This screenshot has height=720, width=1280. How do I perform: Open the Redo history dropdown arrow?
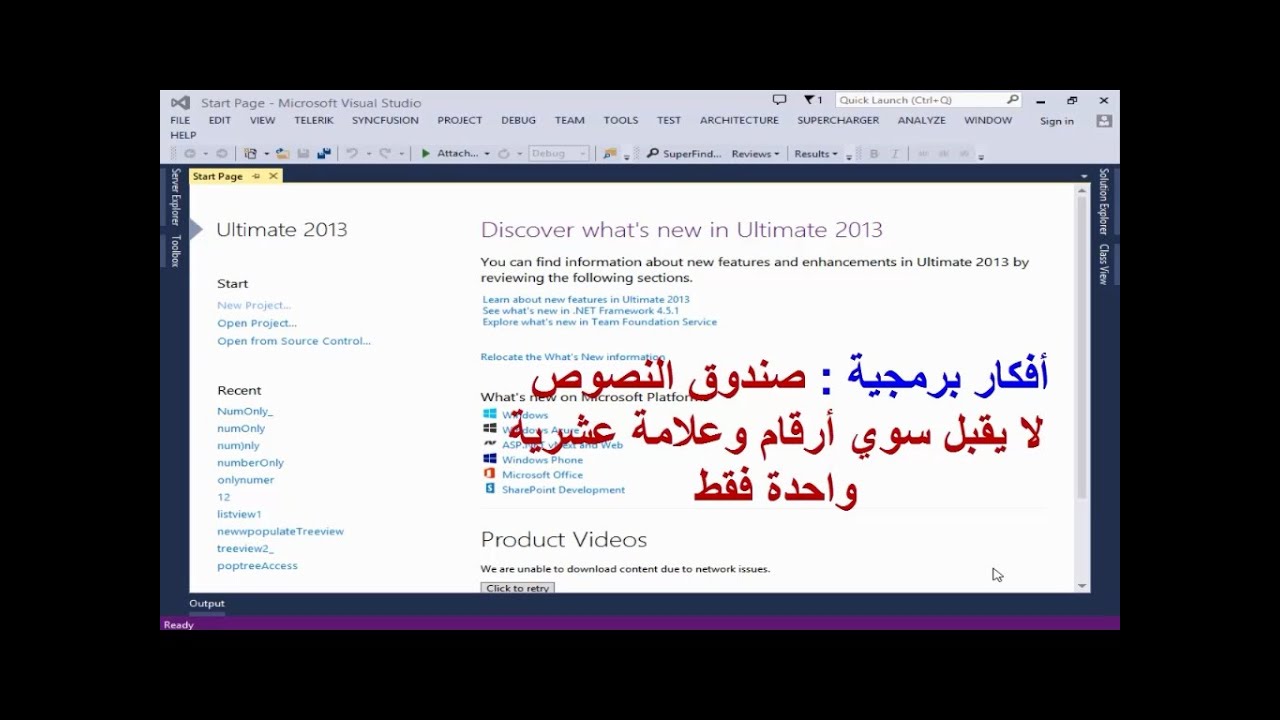(401, 154)
